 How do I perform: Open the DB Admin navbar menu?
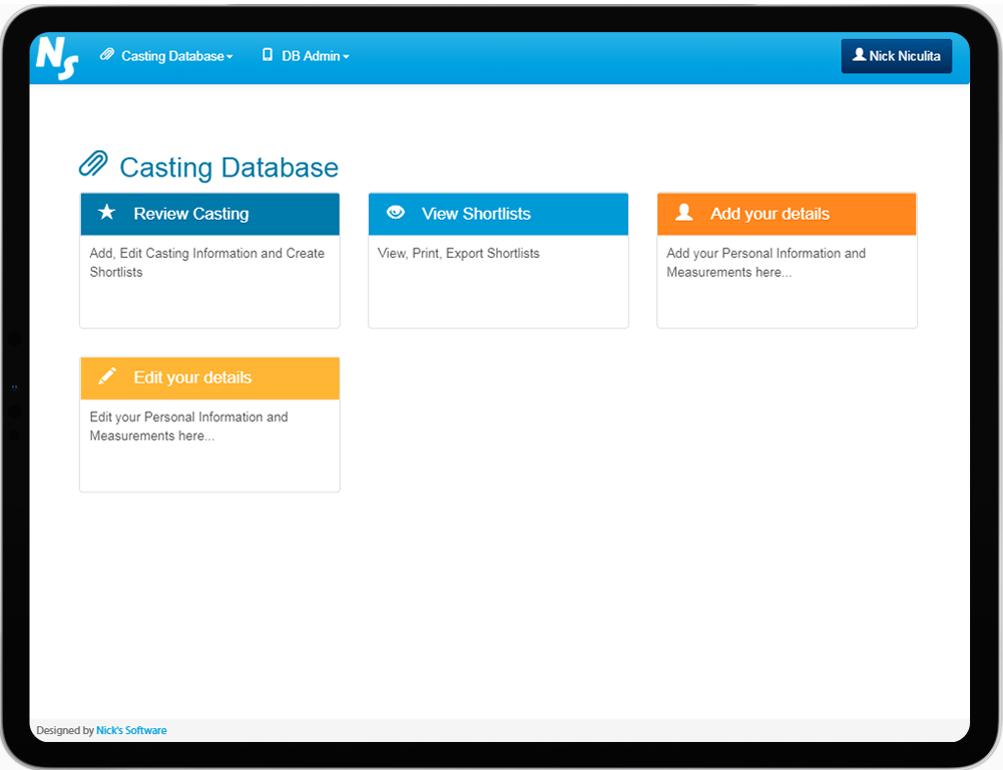tap(311, 56)
